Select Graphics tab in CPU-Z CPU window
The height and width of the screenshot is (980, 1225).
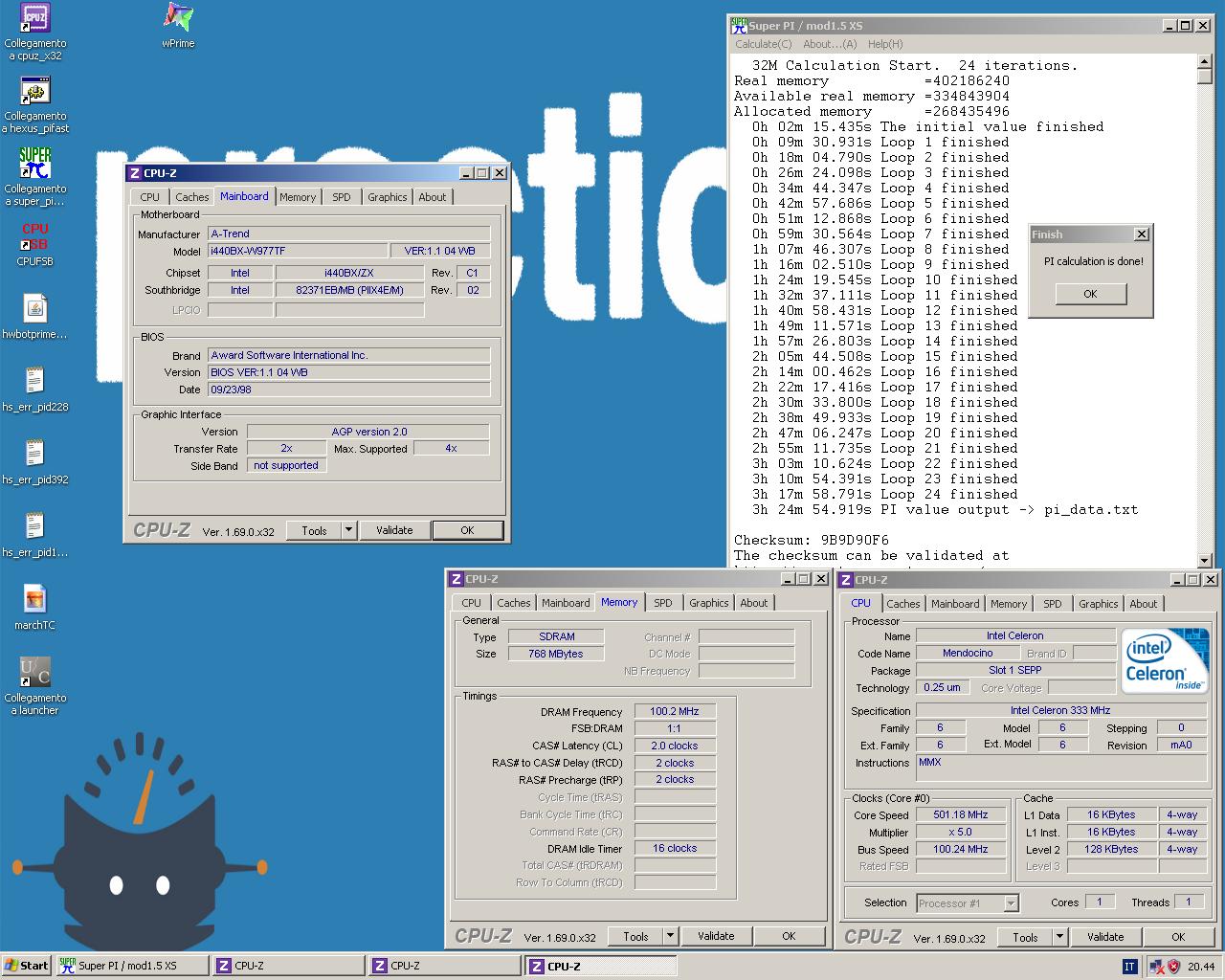coord(1098,604)
